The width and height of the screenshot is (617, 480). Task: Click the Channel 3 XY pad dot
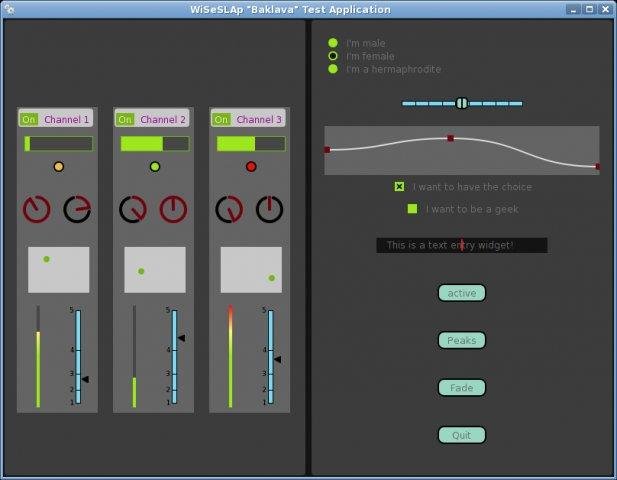[x=272, y=278]
